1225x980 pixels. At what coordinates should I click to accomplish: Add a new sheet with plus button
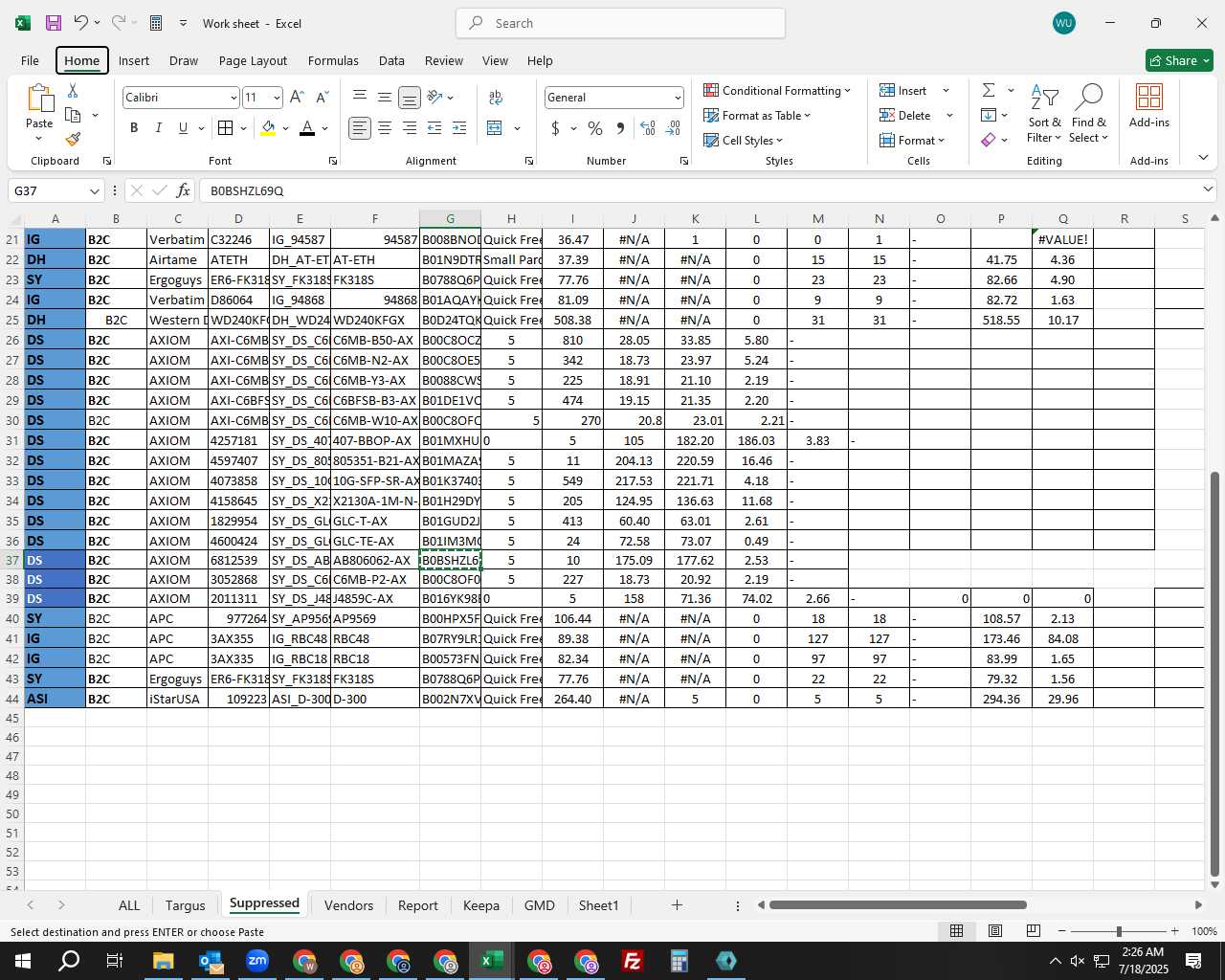(x=677, y=904)
